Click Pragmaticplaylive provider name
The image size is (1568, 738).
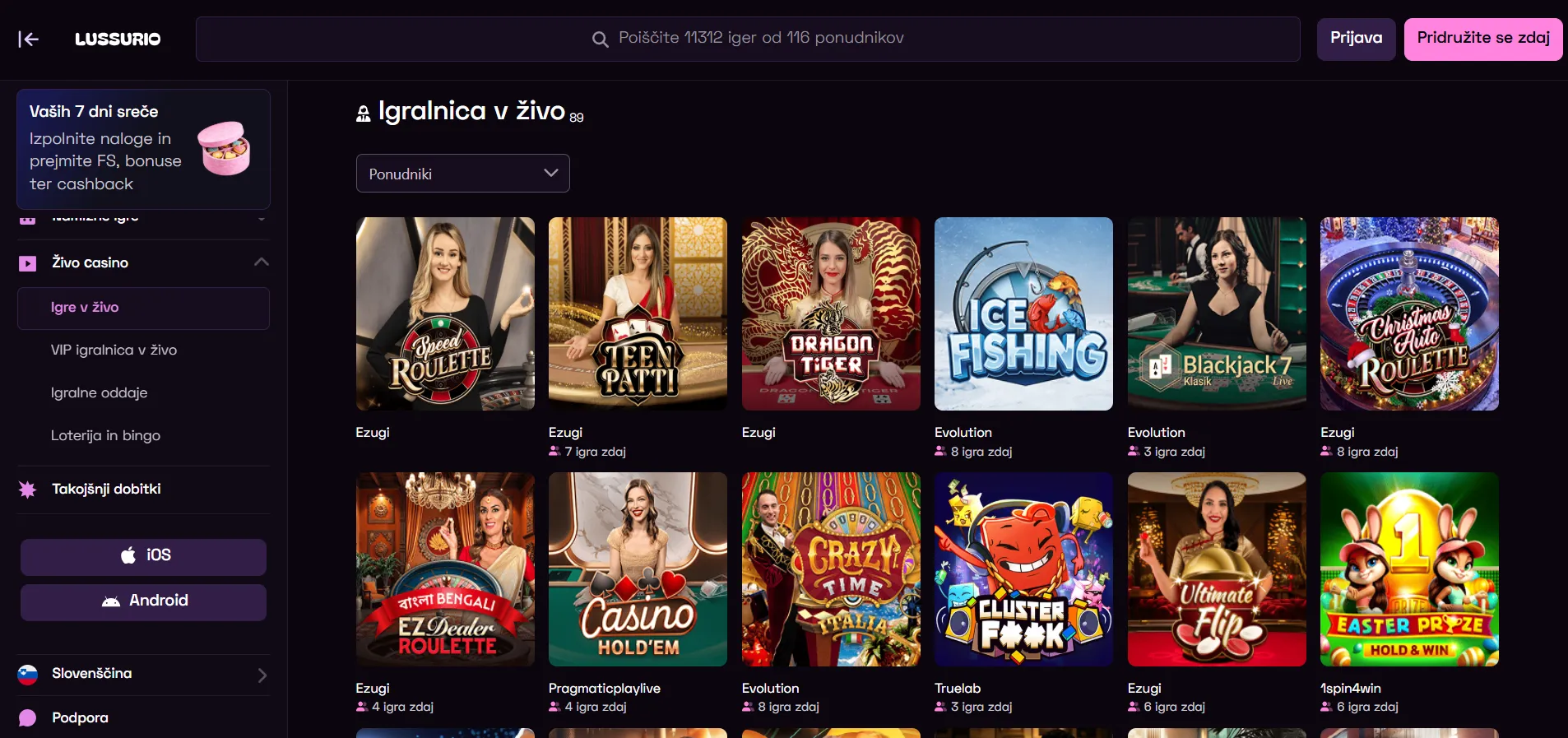[605, 689]
